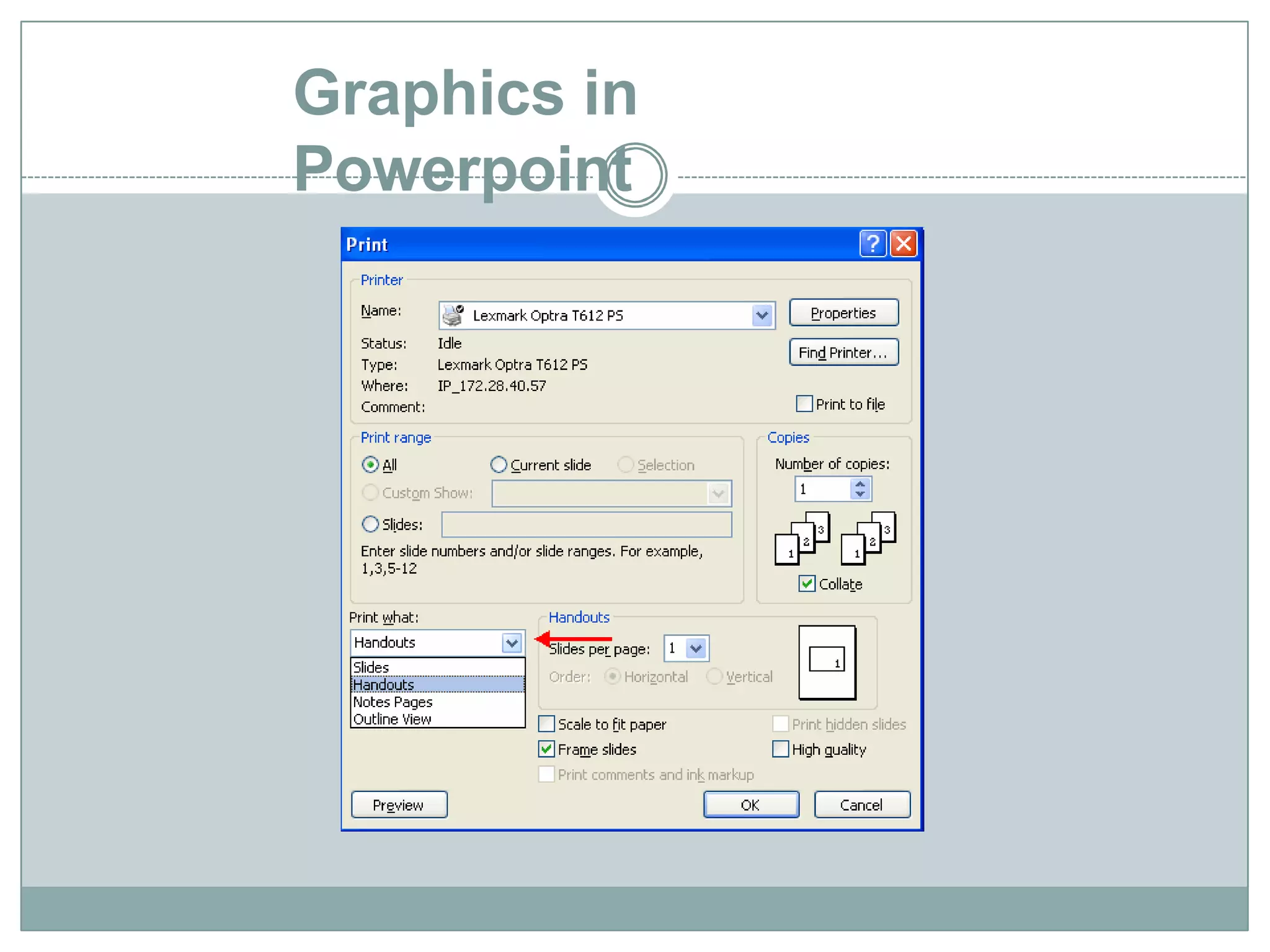Toggle Print hidden slides checkbox
Viewport: 1270px width, 952px height.
coord(781,723)
